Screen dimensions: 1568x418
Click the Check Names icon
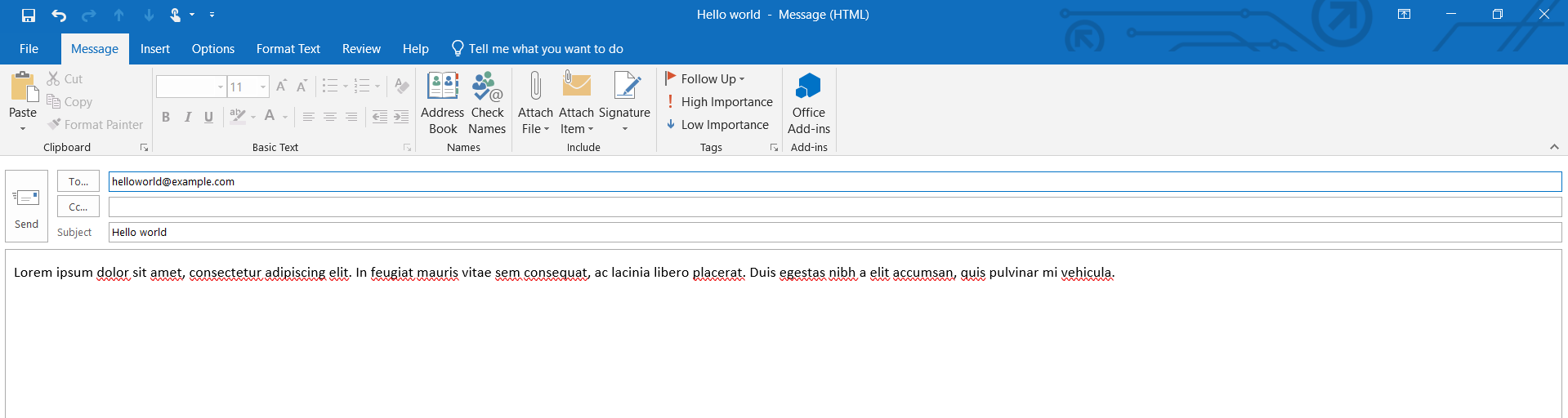coord(487,103)
